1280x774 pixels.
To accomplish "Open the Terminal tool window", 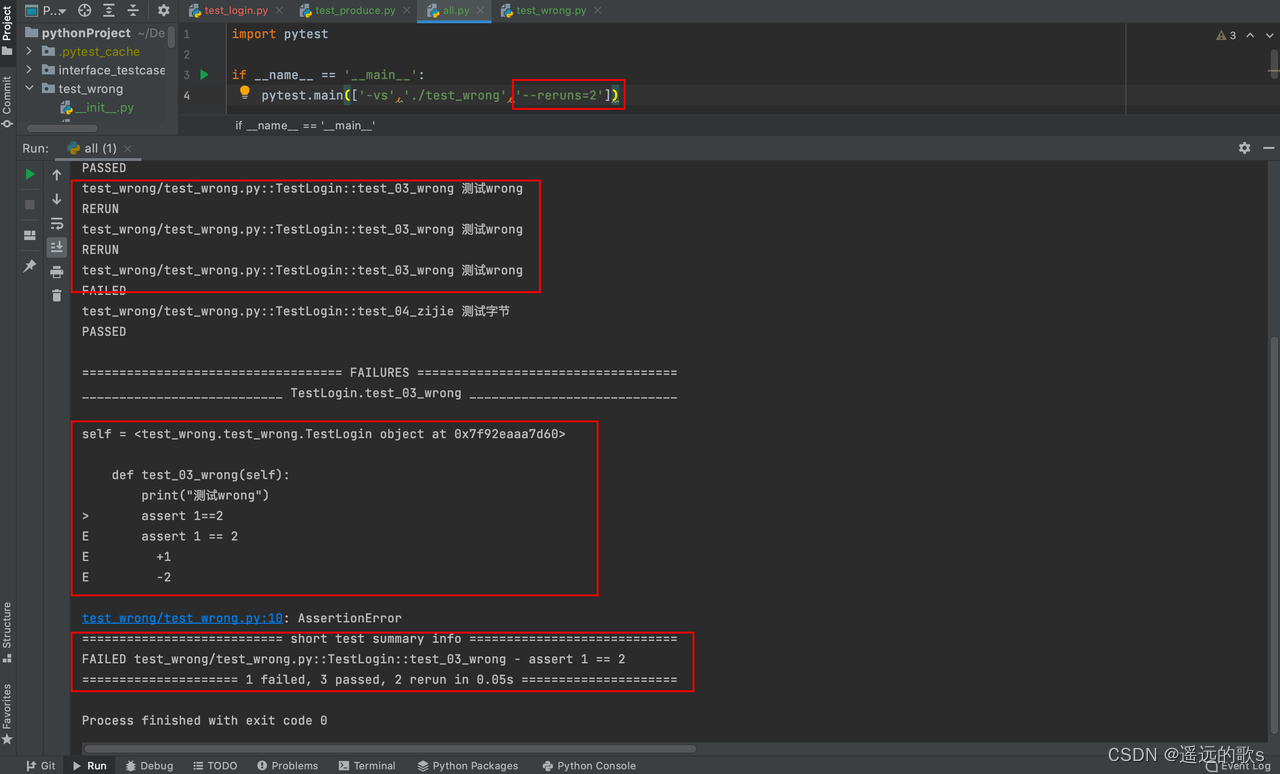I will click(x=367, y=765).
